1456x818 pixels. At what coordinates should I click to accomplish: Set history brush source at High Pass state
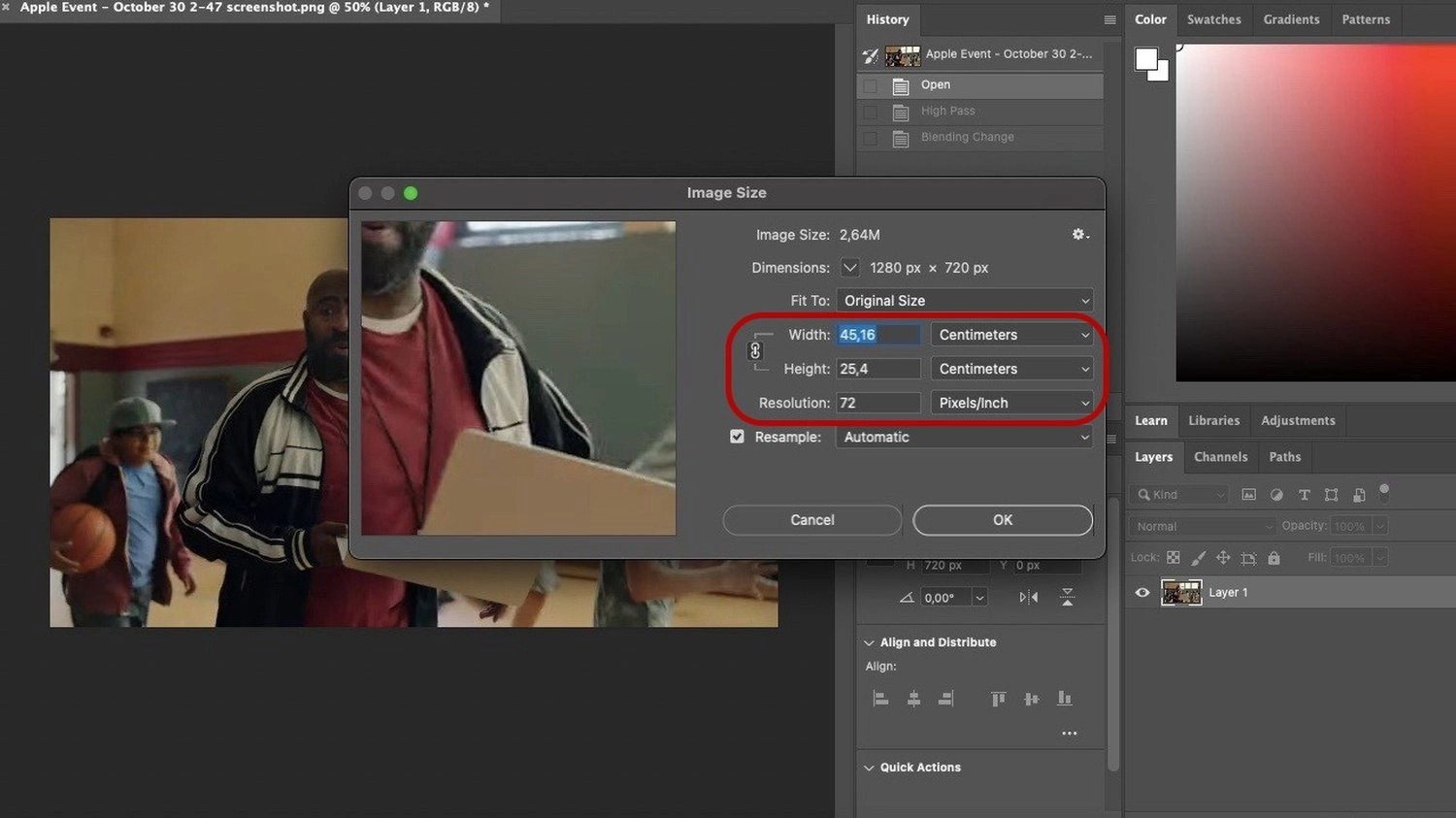(870, 112)
